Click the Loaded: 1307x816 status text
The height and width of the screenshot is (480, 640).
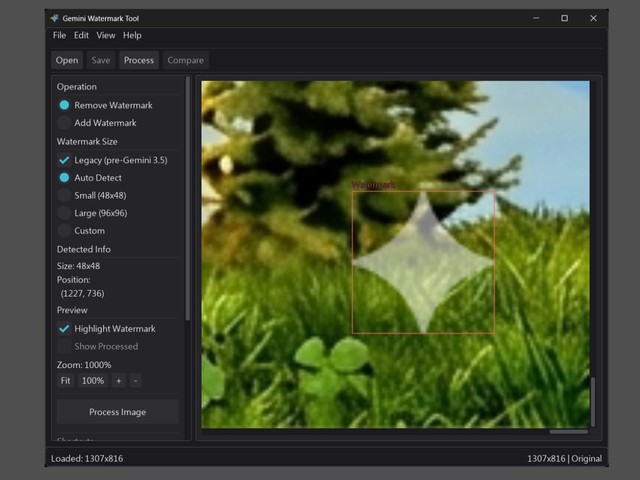[87, 459]
